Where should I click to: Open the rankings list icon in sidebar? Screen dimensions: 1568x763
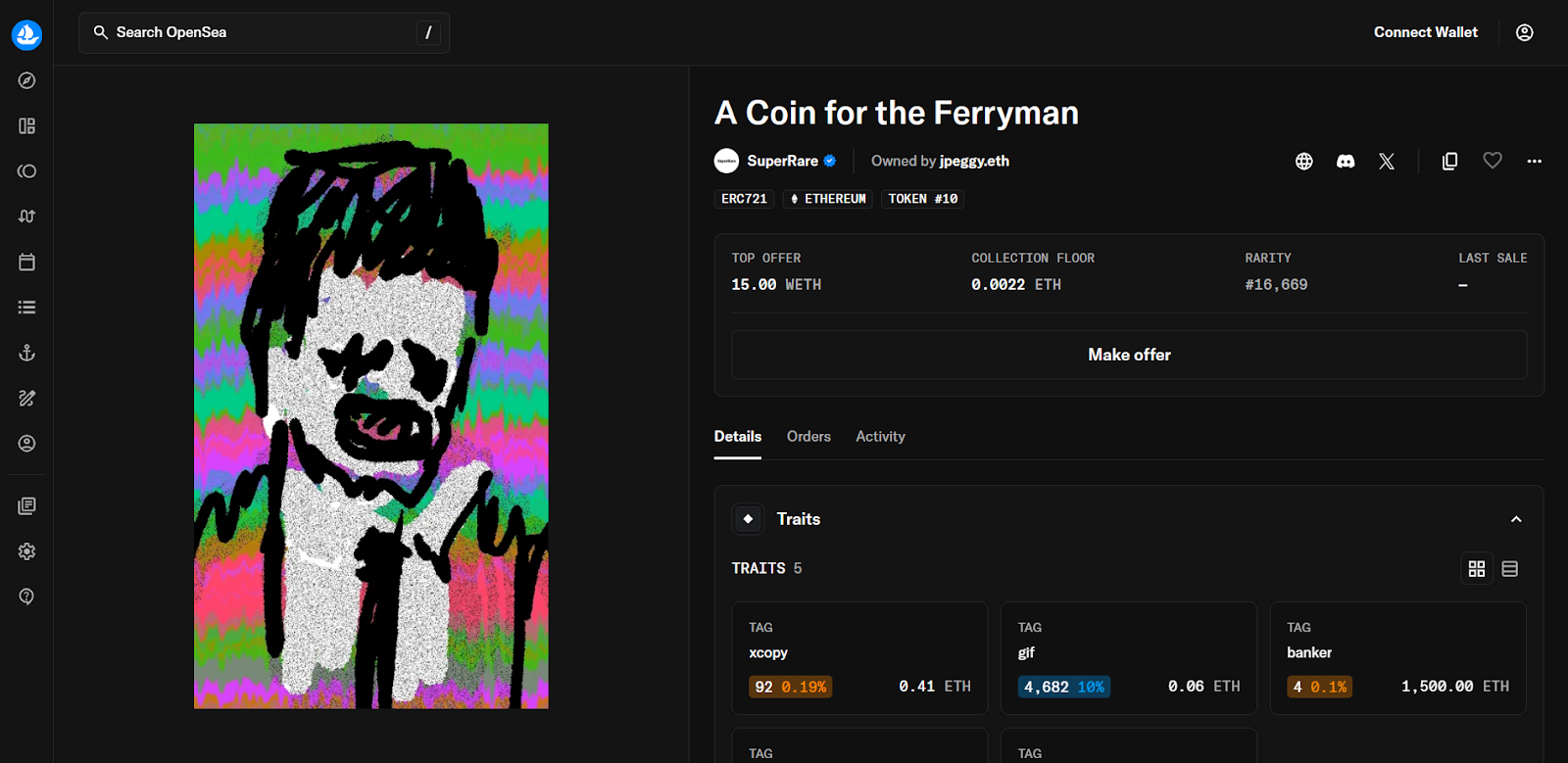tap(25, 307)
